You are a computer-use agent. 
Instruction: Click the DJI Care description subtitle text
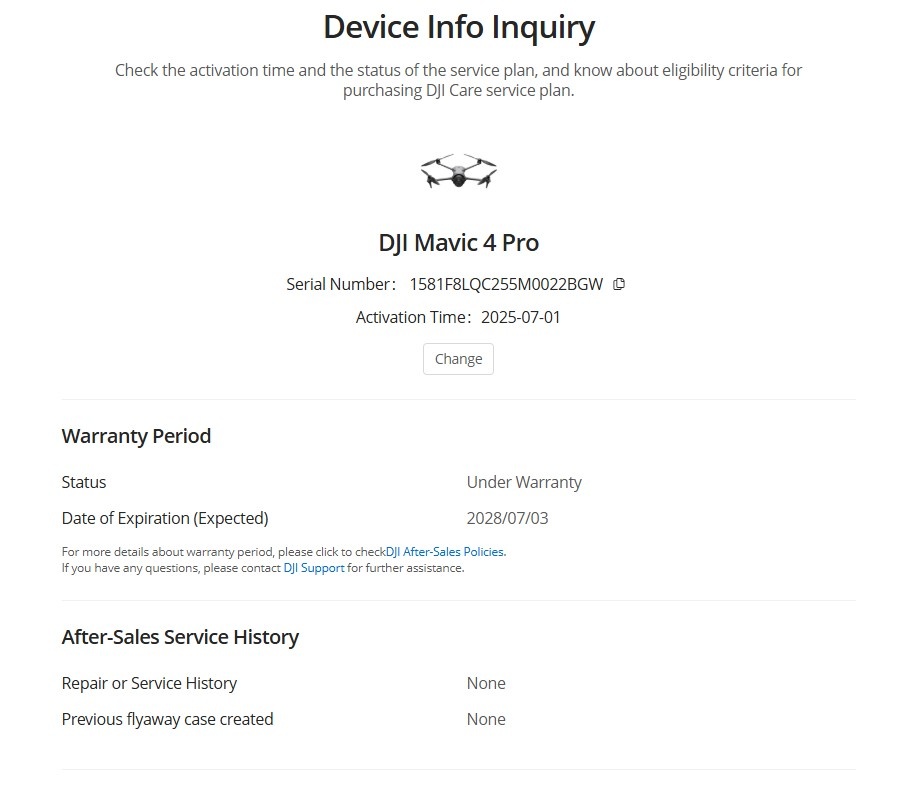coord(458,80)
